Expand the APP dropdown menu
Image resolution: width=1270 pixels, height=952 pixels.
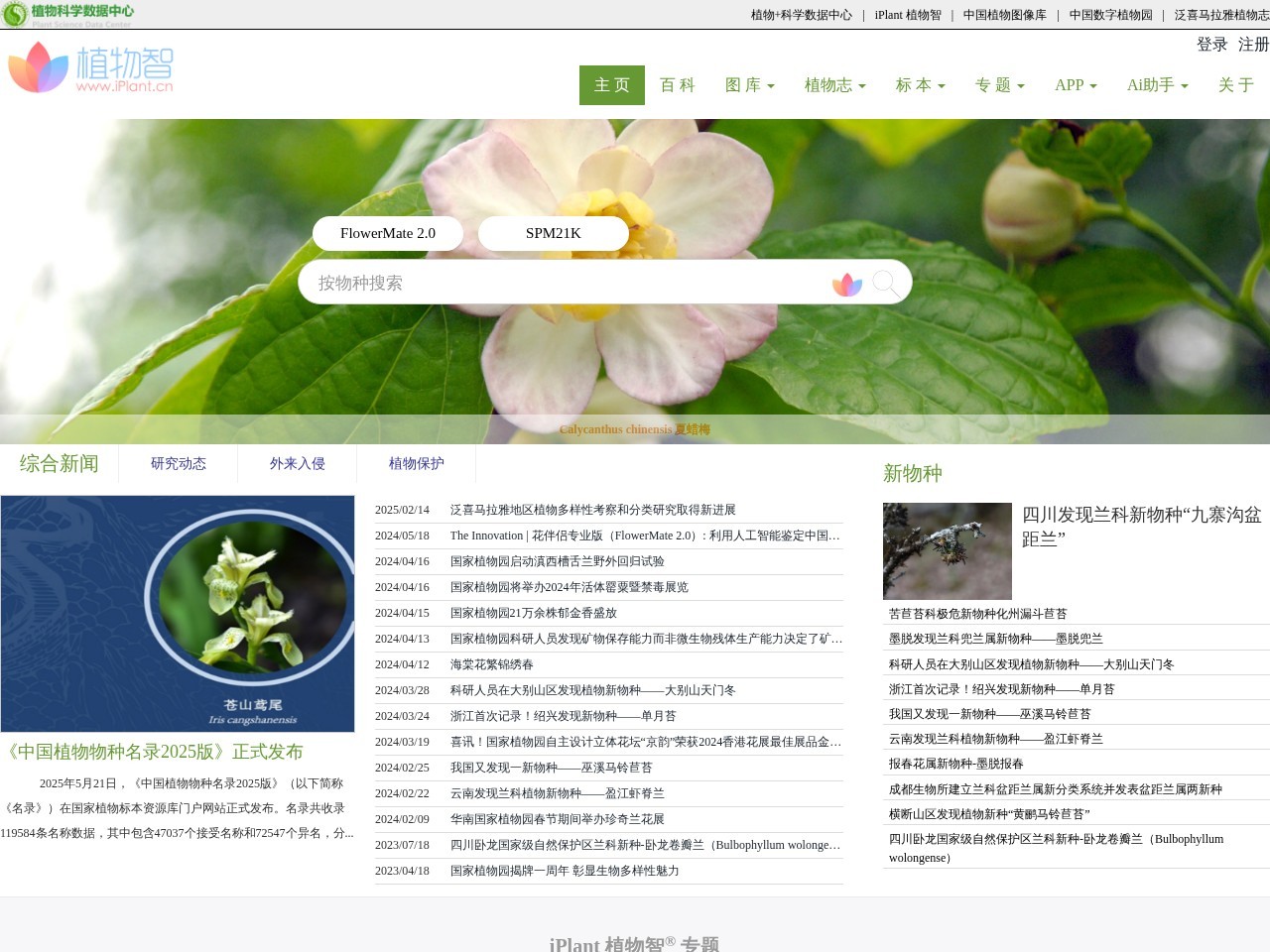[1075, 85]
